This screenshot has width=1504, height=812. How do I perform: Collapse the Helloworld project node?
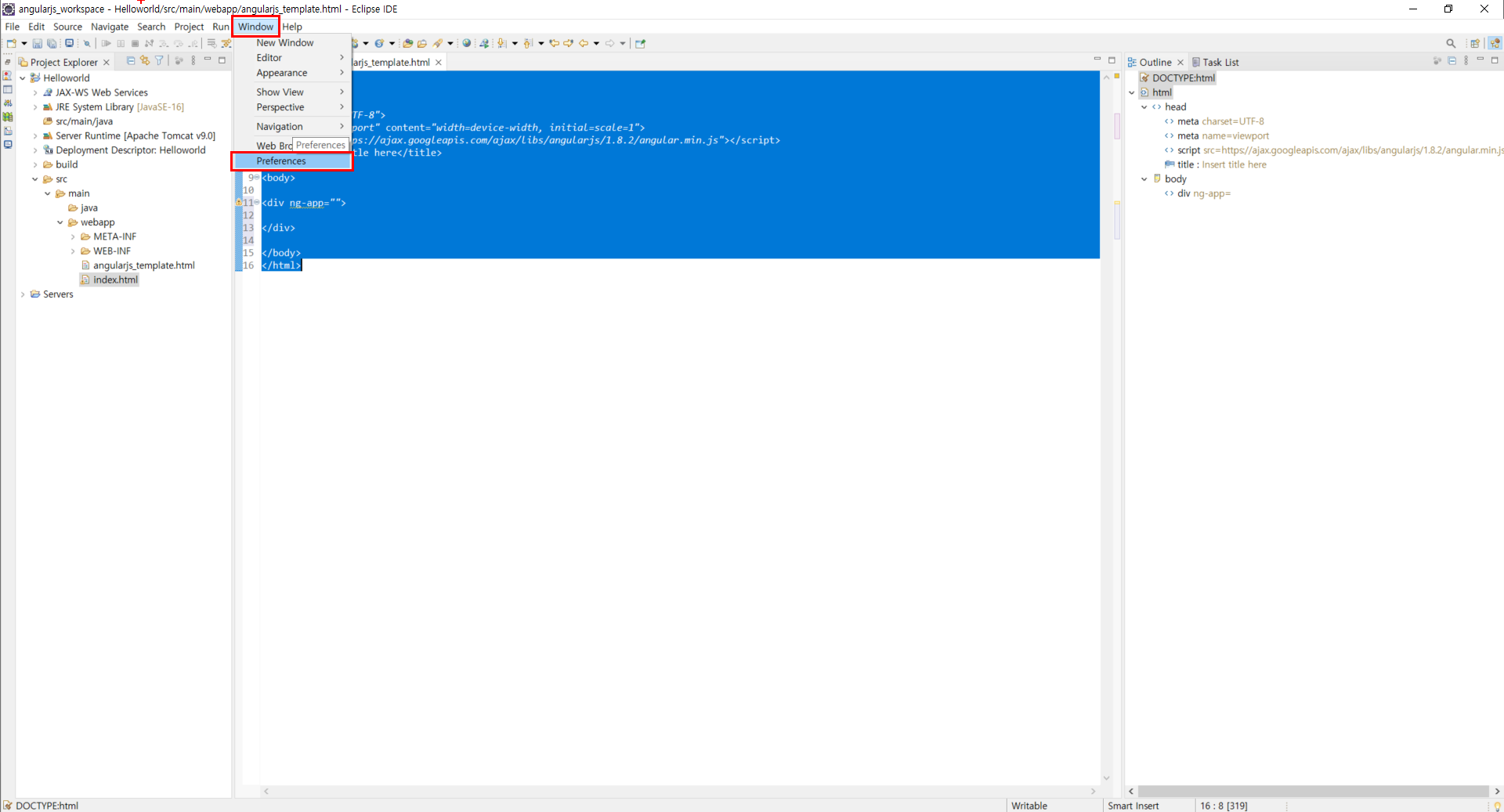[x=23, y=78]
